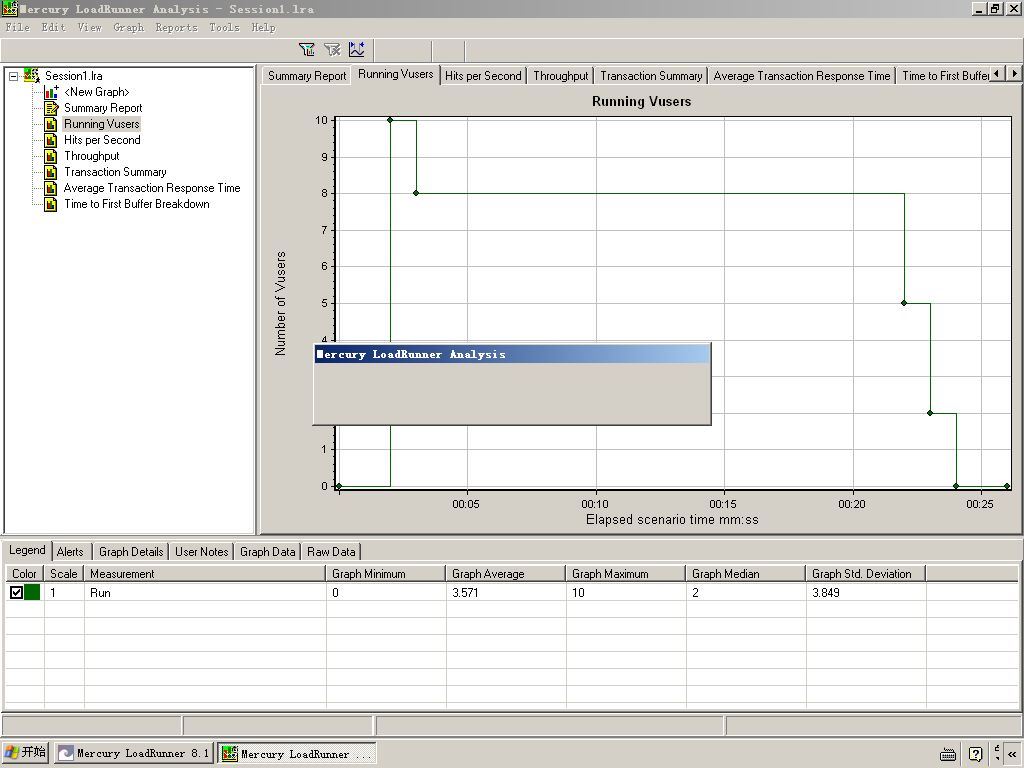Open the User Notes tab

pos(201,552)
